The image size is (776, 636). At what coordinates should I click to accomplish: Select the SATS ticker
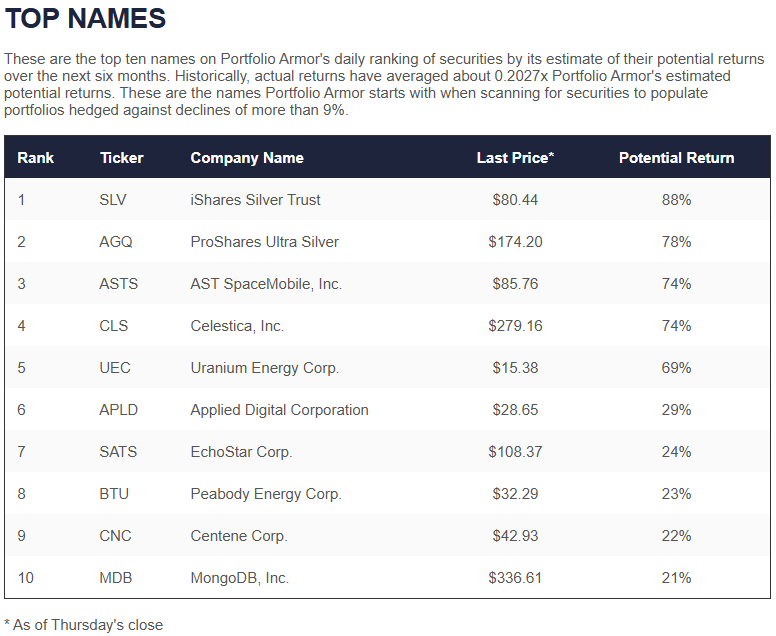click(118, 452)
